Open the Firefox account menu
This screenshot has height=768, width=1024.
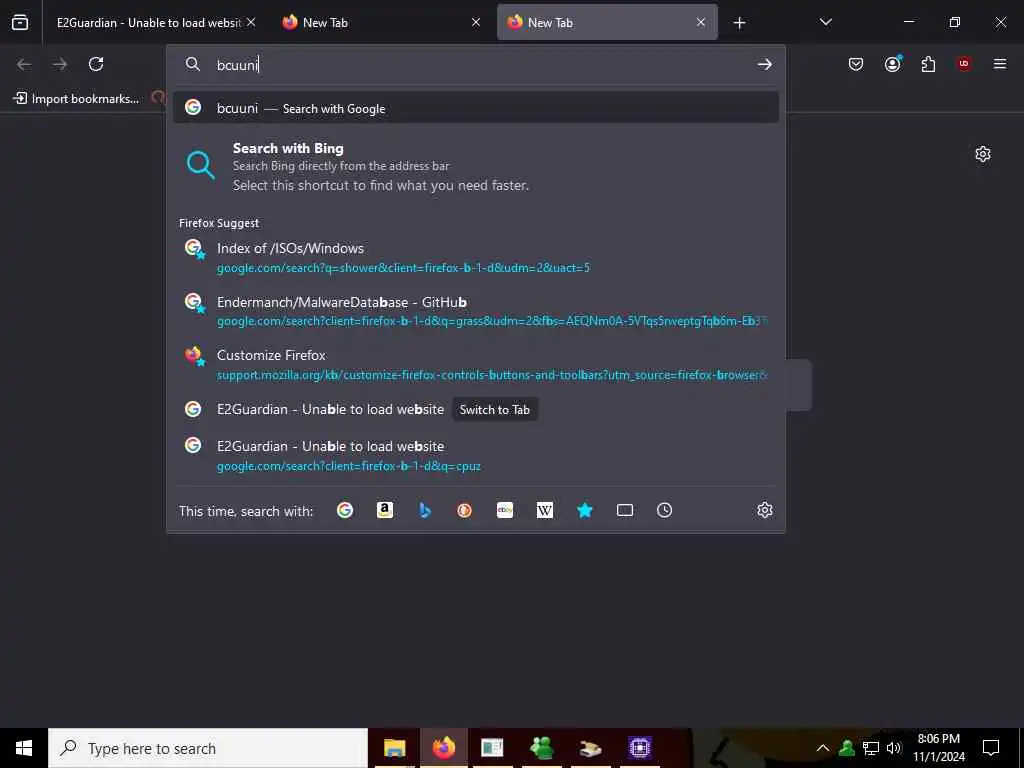tap(893, 64)
